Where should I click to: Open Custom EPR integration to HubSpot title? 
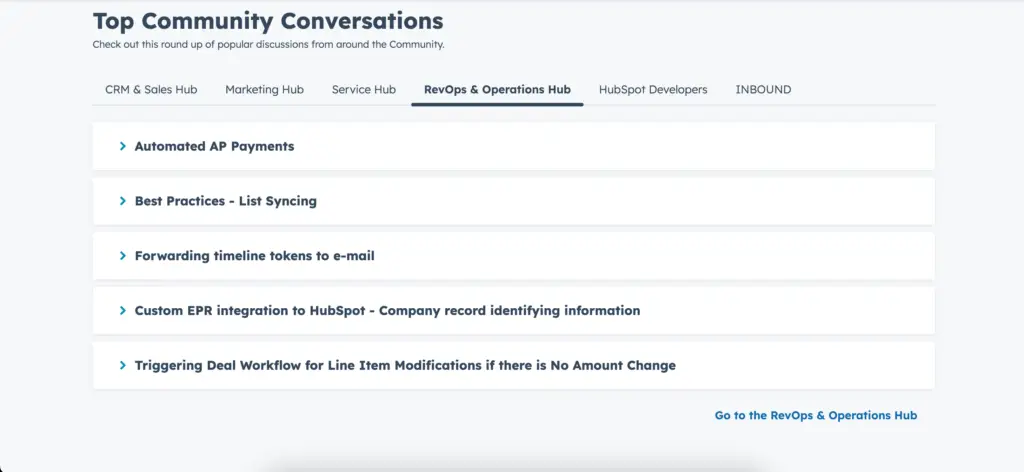click(x=387, y=311)
